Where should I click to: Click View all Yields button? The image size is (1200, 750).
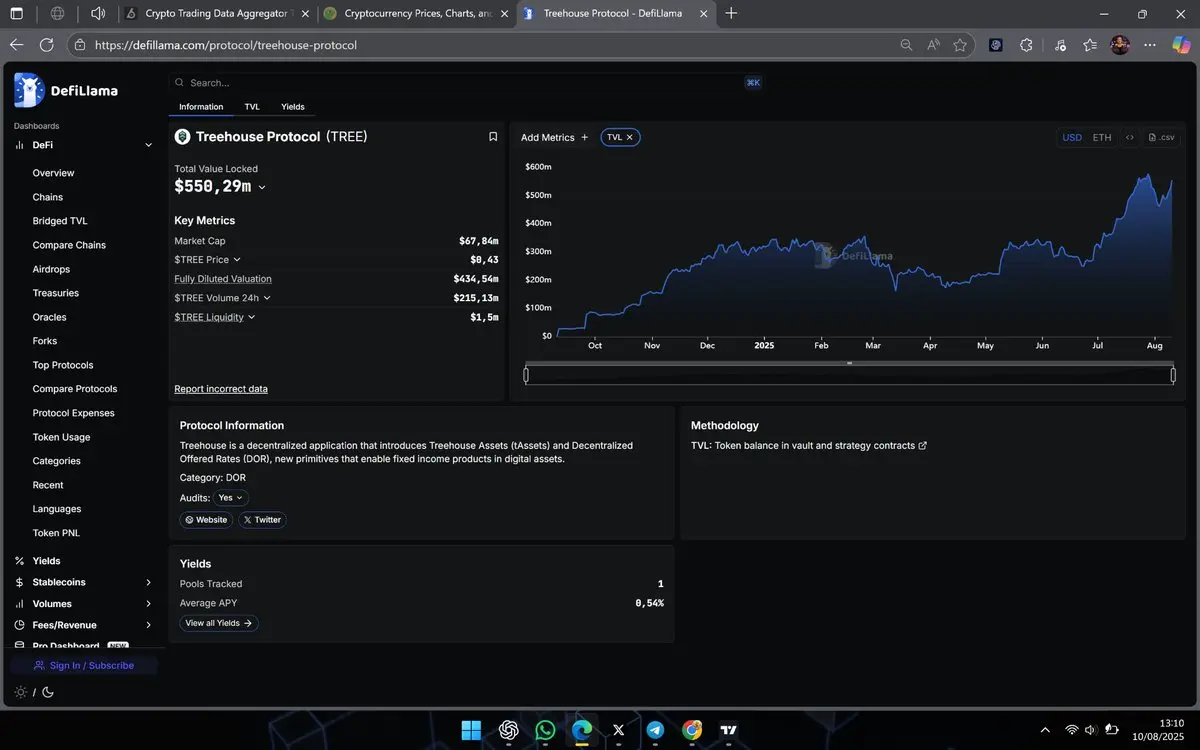[219, 623]
